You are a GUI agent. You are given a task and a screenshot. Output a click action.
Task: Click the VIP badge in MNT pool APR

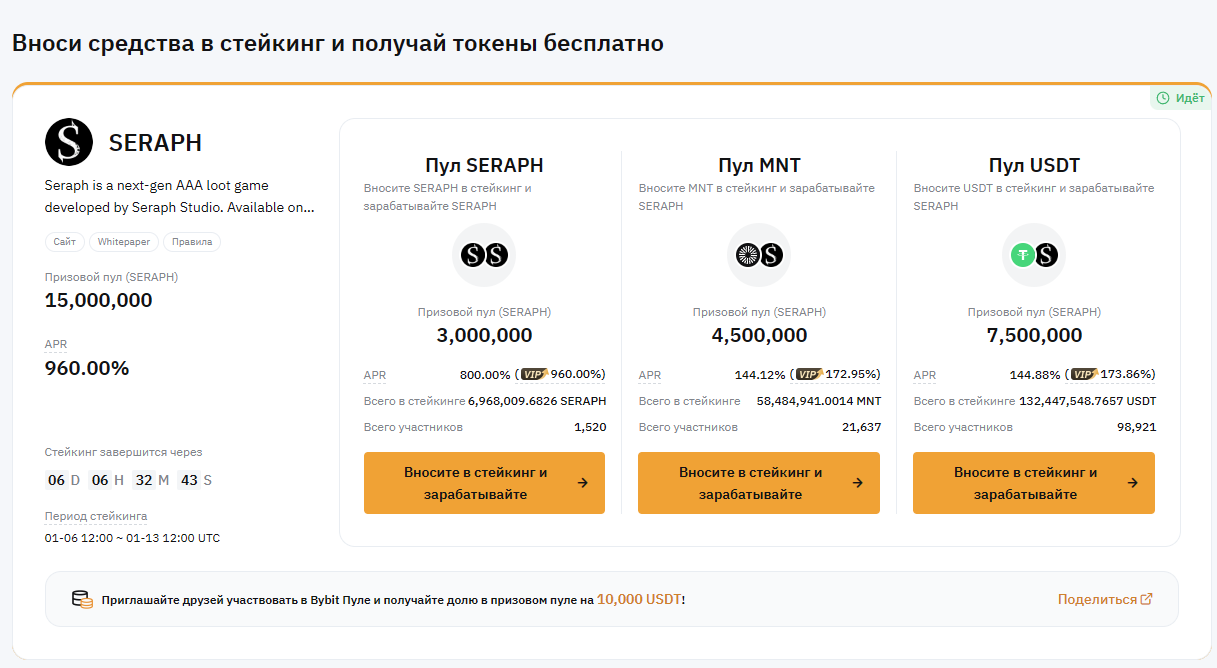(809, 375)
